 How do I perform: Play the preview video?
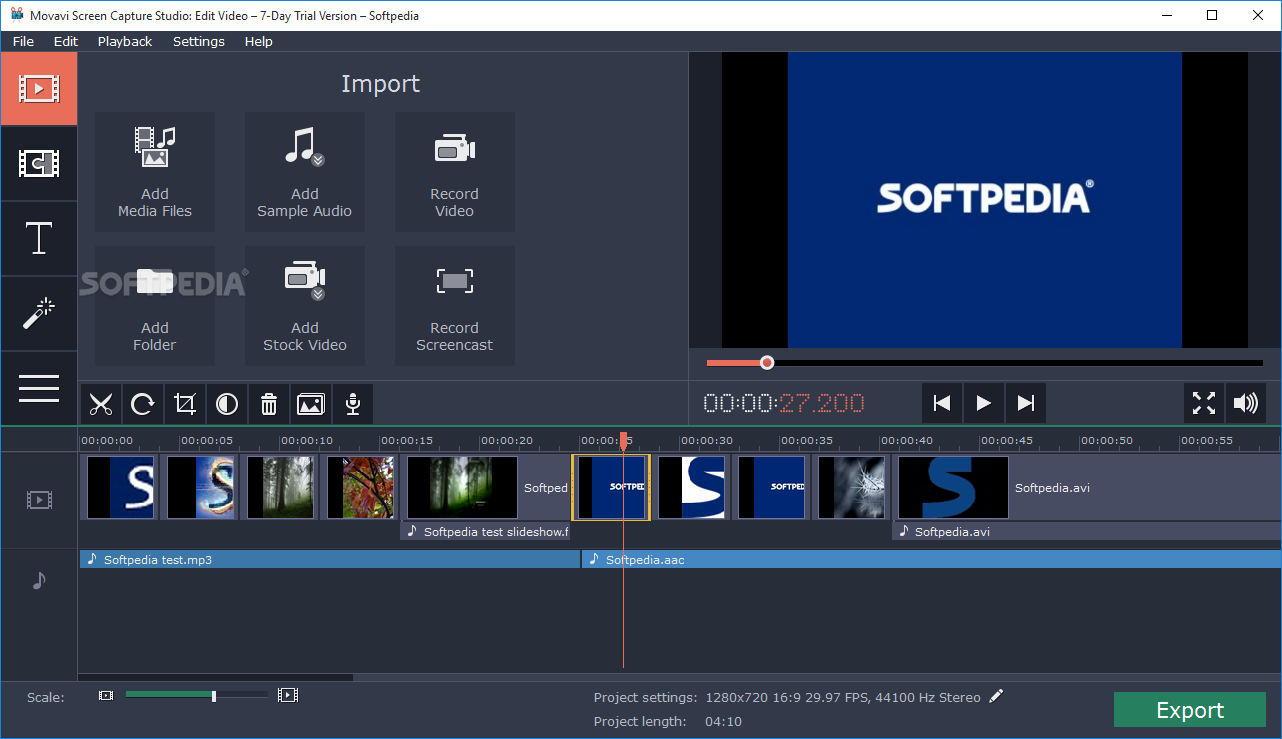coord(984,403)
